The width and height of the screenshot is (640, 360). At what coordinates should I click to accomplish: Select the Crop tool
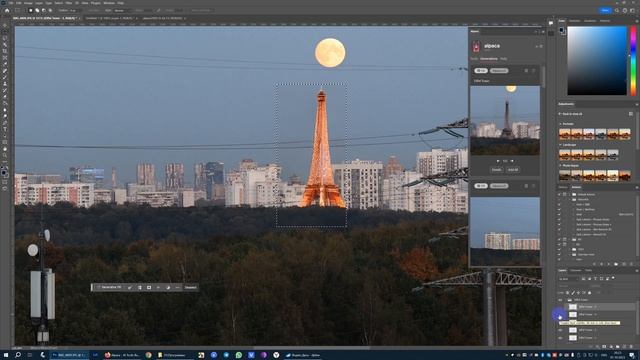(x=5, y=51)
